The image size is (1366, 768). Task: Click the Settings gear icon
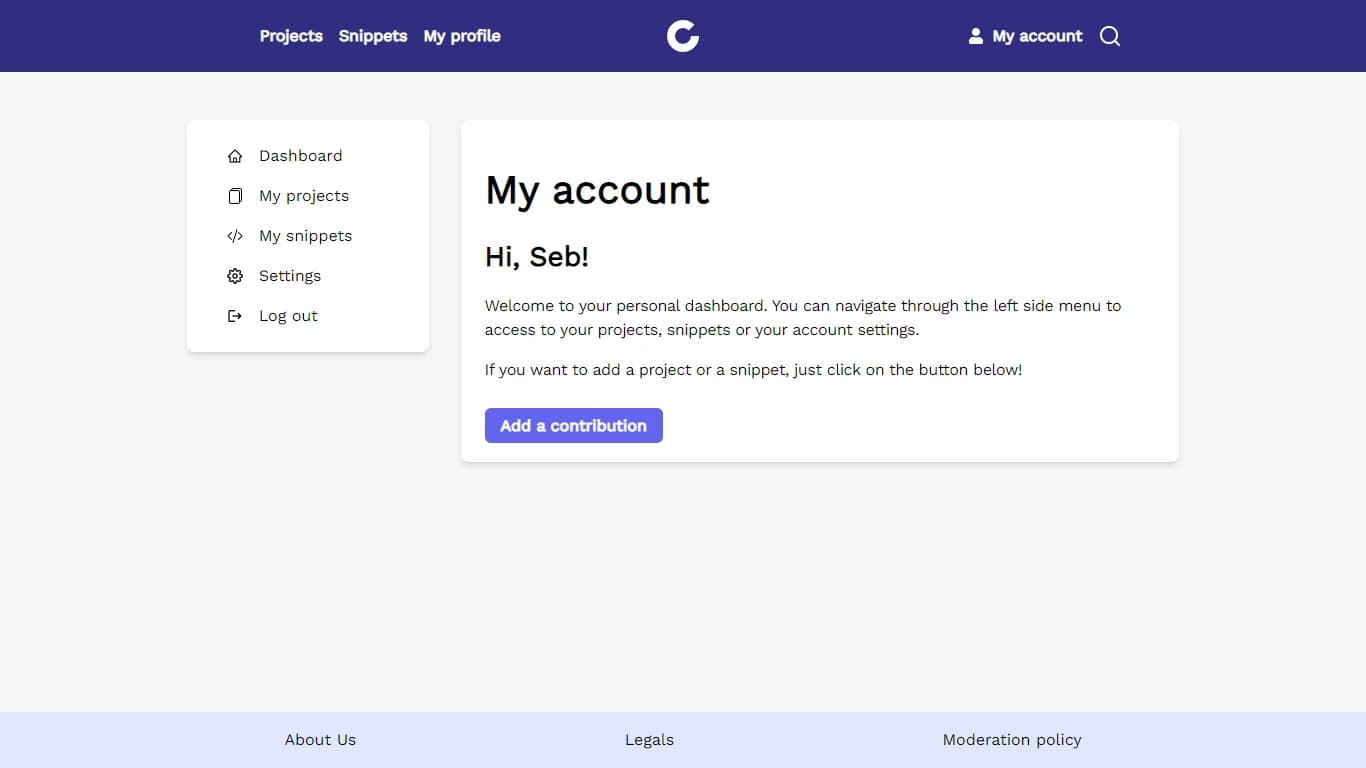235,276
